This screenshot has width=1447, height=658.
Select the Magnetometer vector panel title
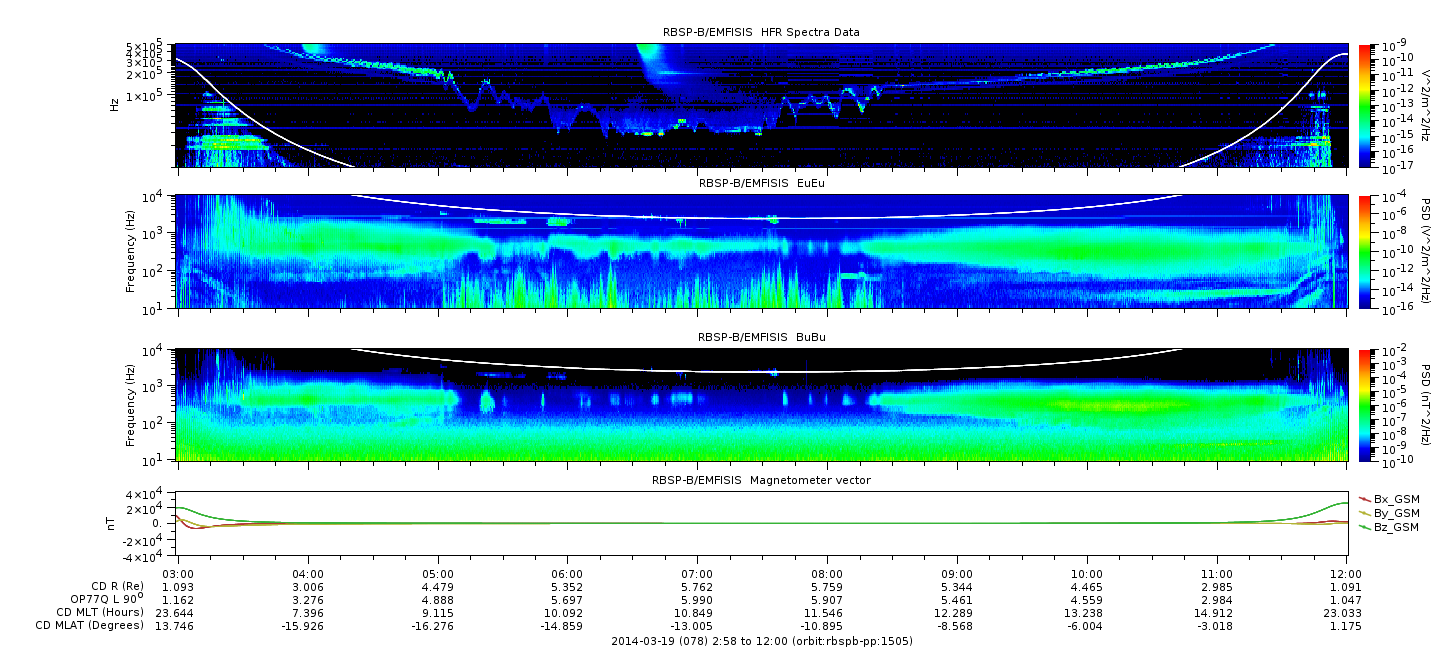tap(761, 480)
